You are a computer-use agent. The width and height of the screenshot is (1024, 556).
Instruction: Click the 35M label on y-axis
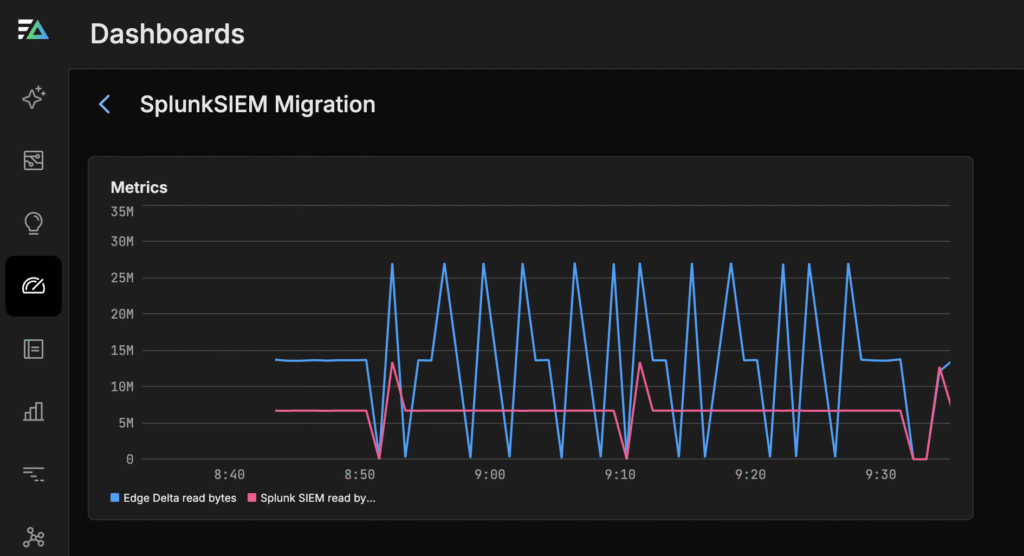pos(123,211)
